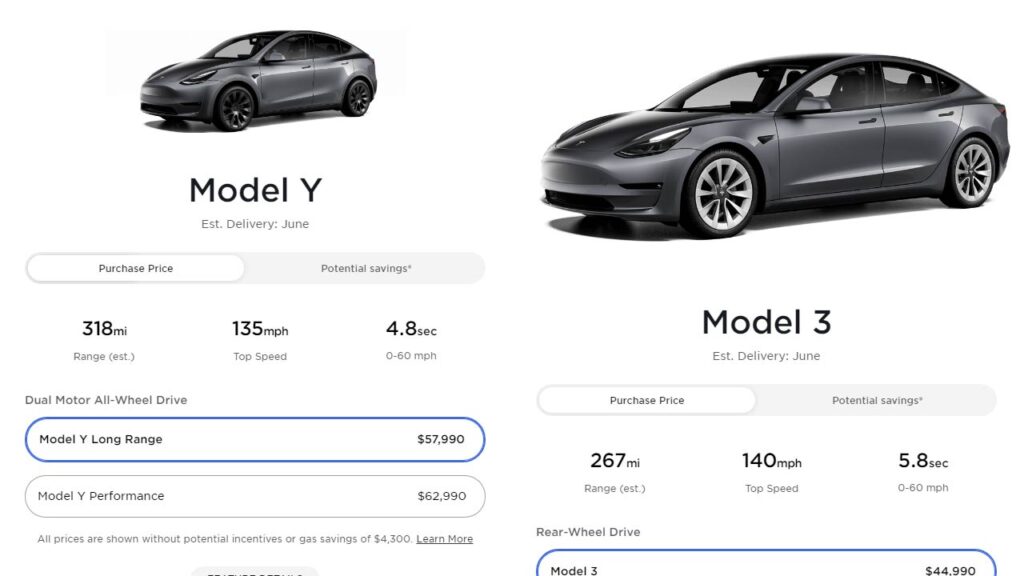Click the 4.8 sec acceleration figure
The image size is (1024, 576).
[x=411, y=329]
